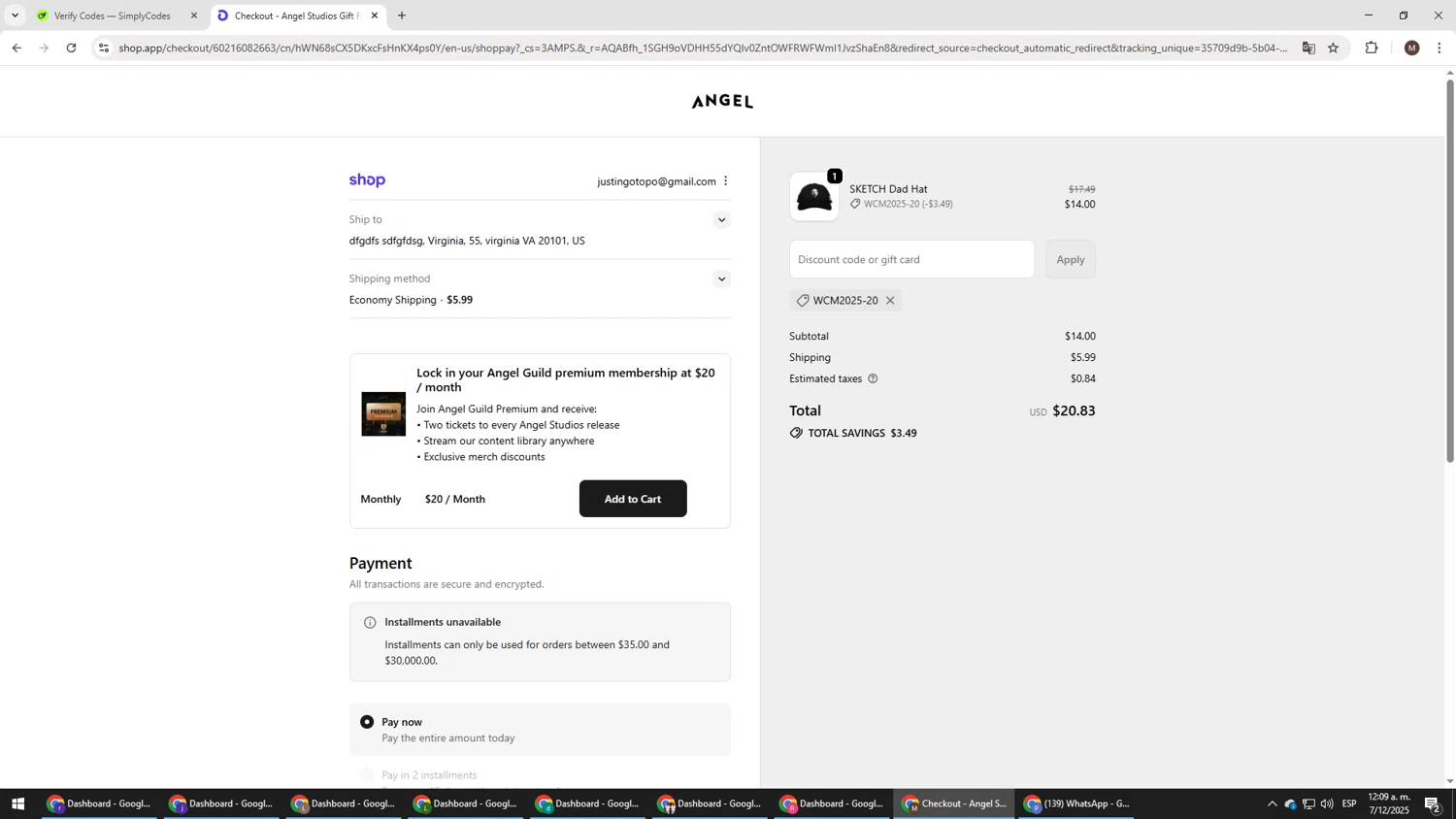Viewport: 1456px width, 819px height.
Task: Open the Chrome profile avatar
Action: point(1411,48)
